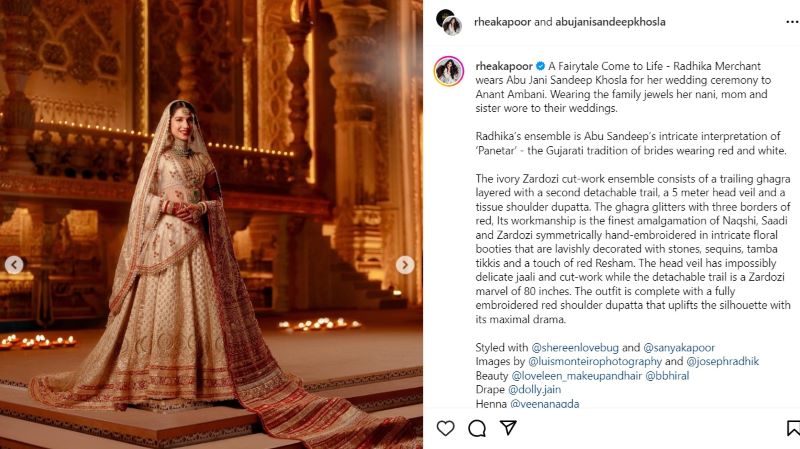This screenshot has height=449, width=800.
Task: Save the post with the bookmark icon
Action: tap(793, 428)
